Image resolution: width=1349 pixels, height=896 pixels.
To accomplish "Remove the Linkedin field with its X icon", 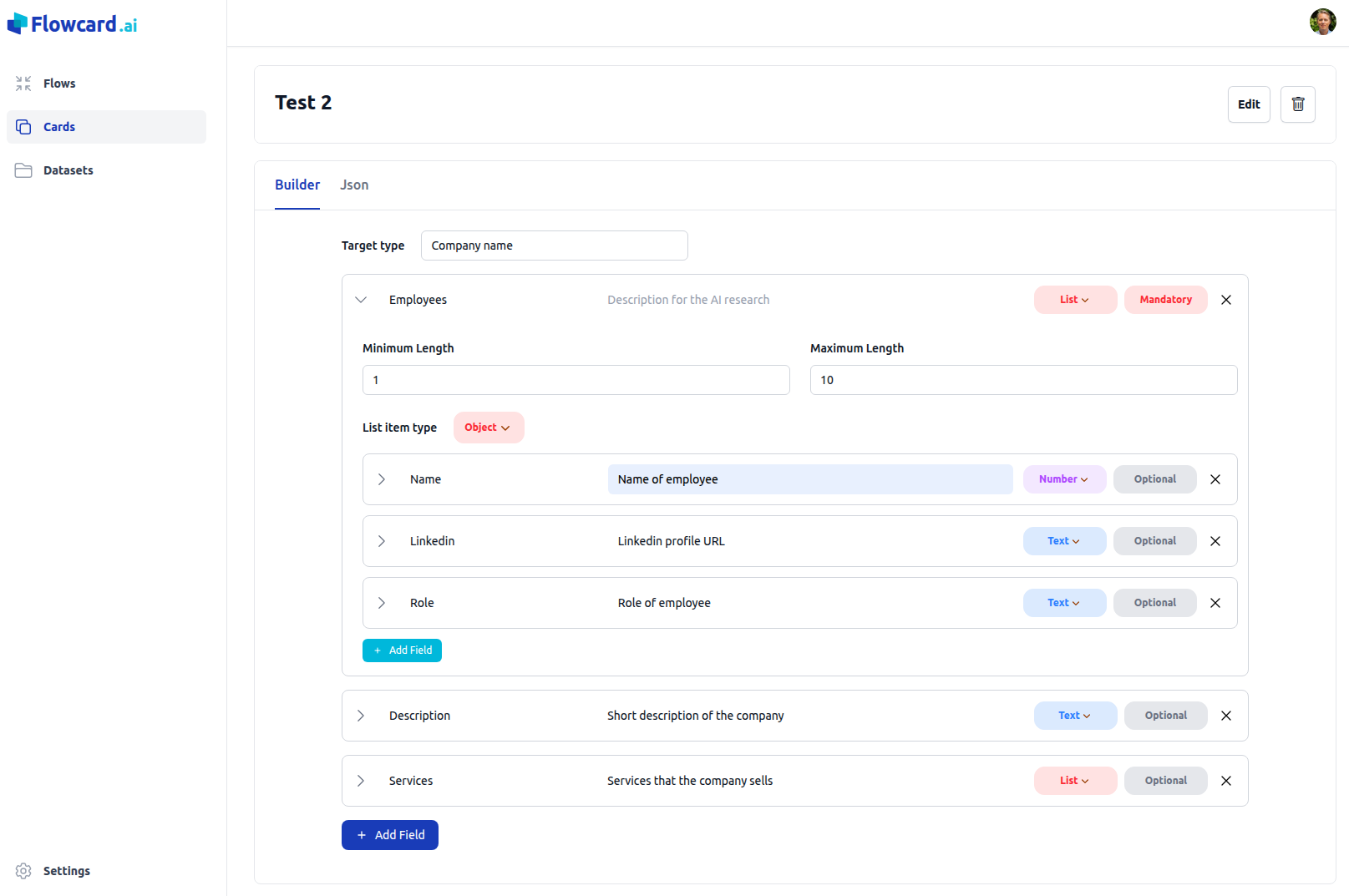I will click(1215, 540).
